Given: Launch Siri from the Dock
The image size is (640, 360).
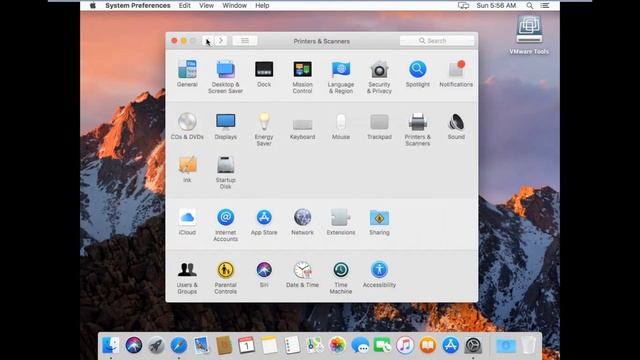Looking at the screenshot, I should pyautogui.click(x=133, y=345).
